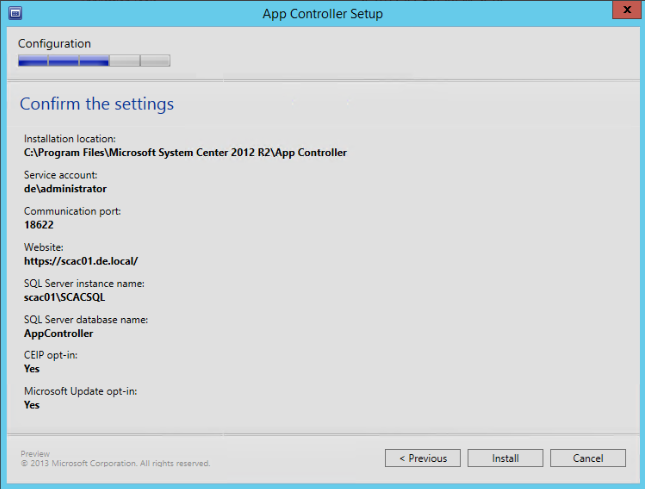Click the third filled progress bar segment
Screen dimensions: 645x489
click(x=94, y=61)
